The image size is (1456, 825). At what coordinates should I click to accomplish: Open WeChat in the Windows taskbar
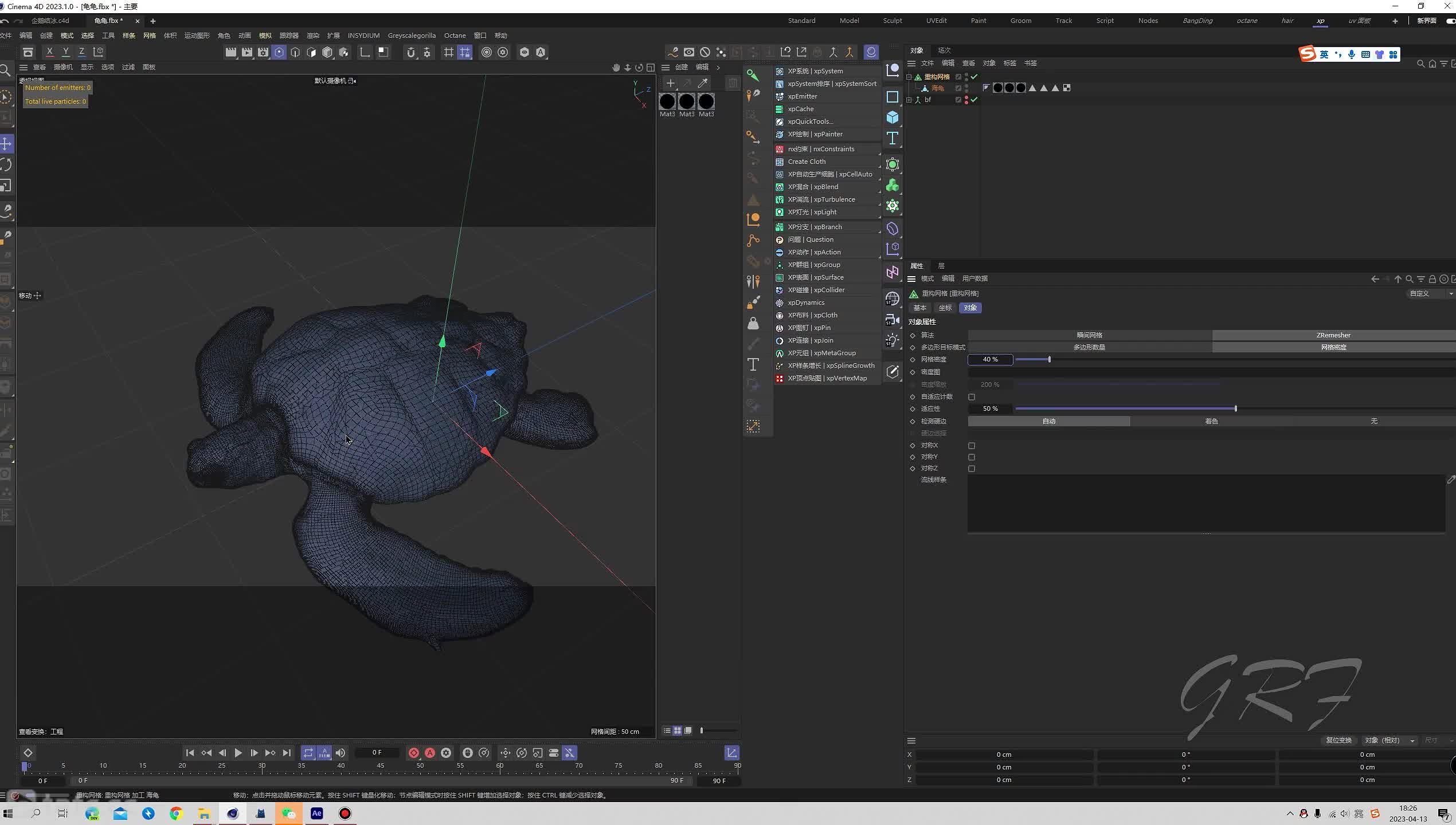point(289,814)
